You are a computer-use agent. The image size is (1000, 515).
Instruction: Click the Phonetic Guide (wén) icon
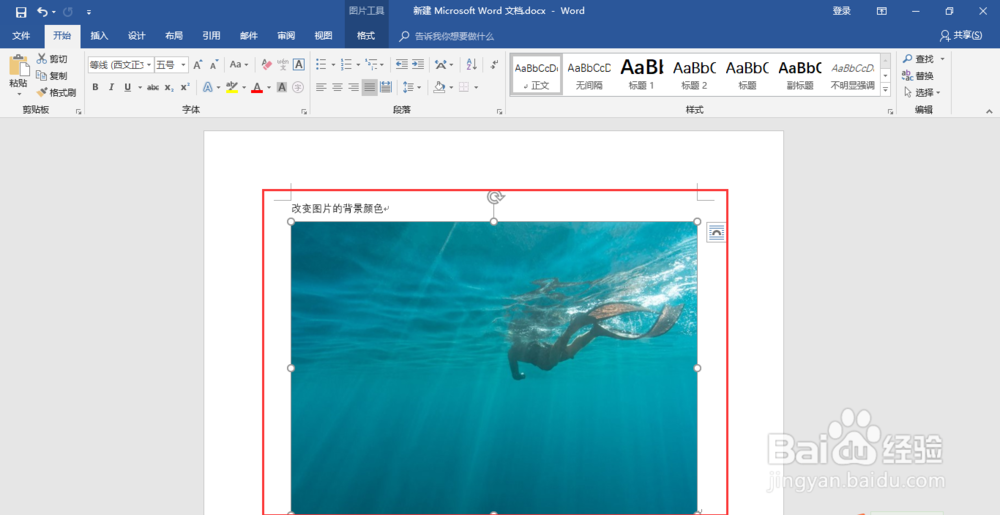point(283,64)
